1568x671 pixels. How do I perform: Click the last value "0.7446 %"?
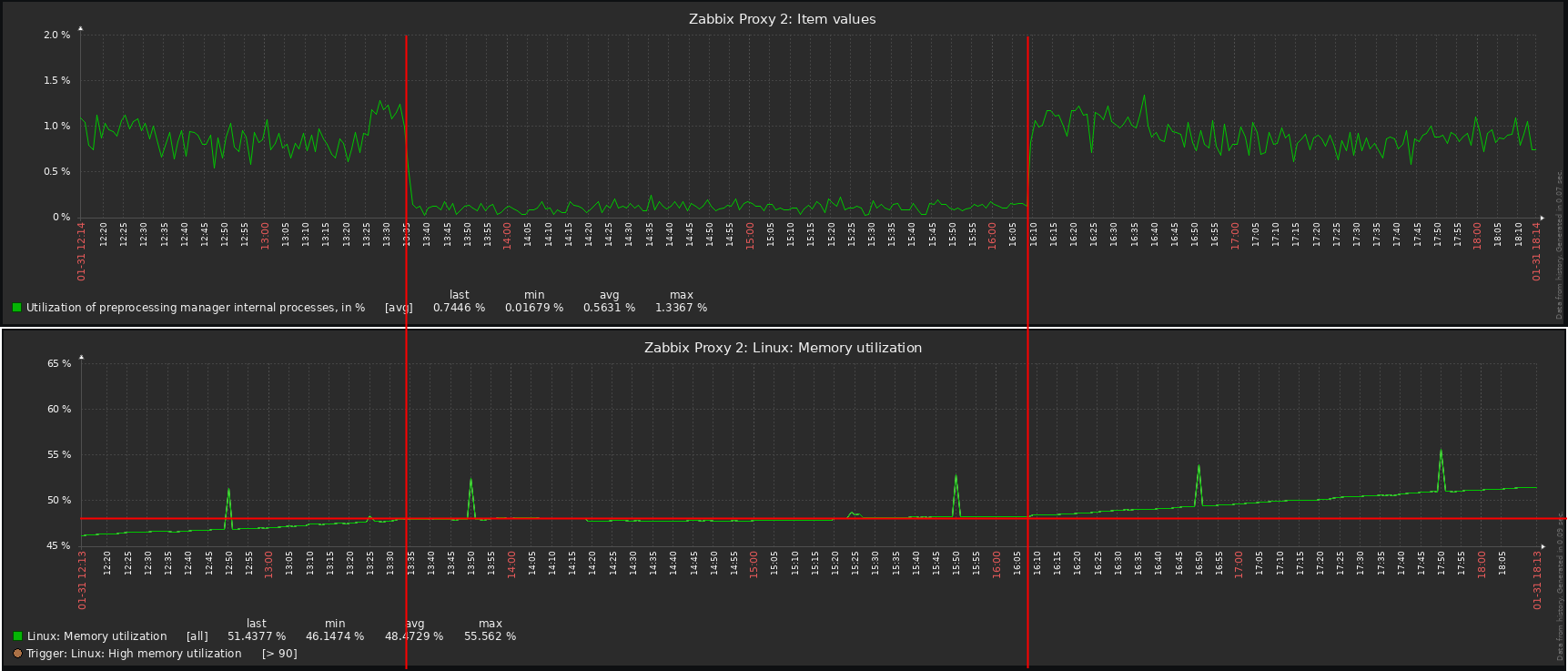click(x=459, y=308)
